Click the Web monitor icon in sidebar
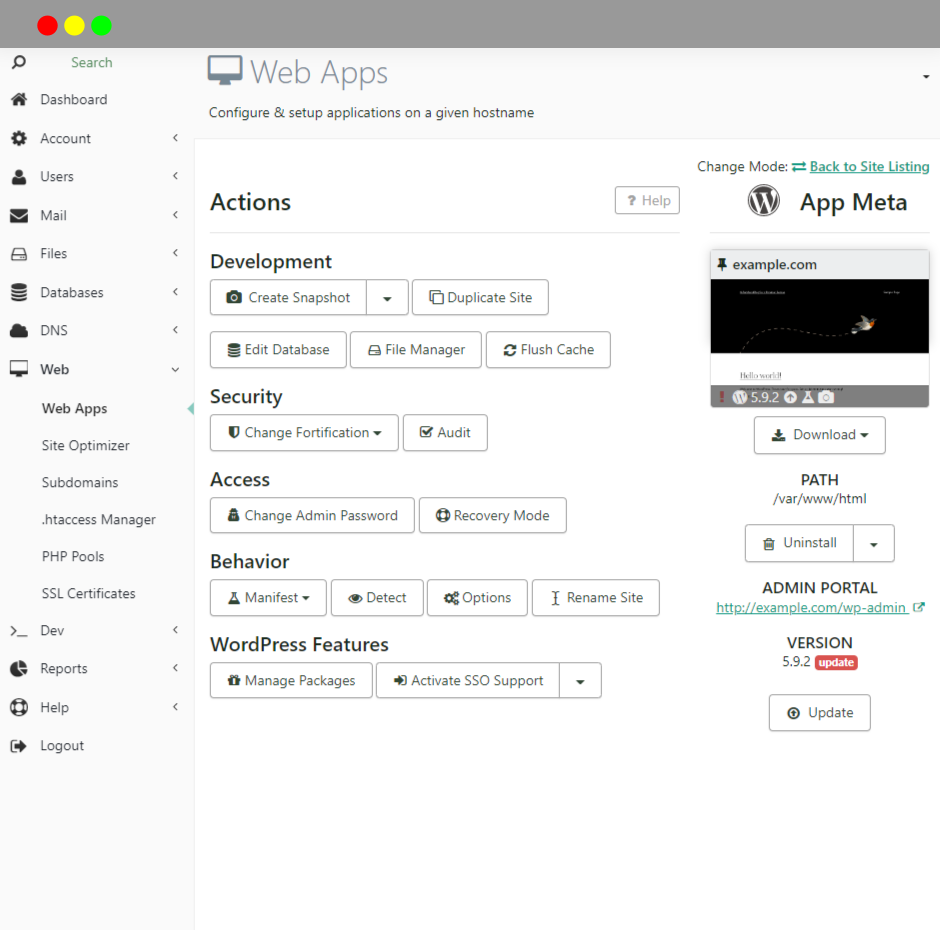Viewport: 940px width, 930px height. coord(19,369)
